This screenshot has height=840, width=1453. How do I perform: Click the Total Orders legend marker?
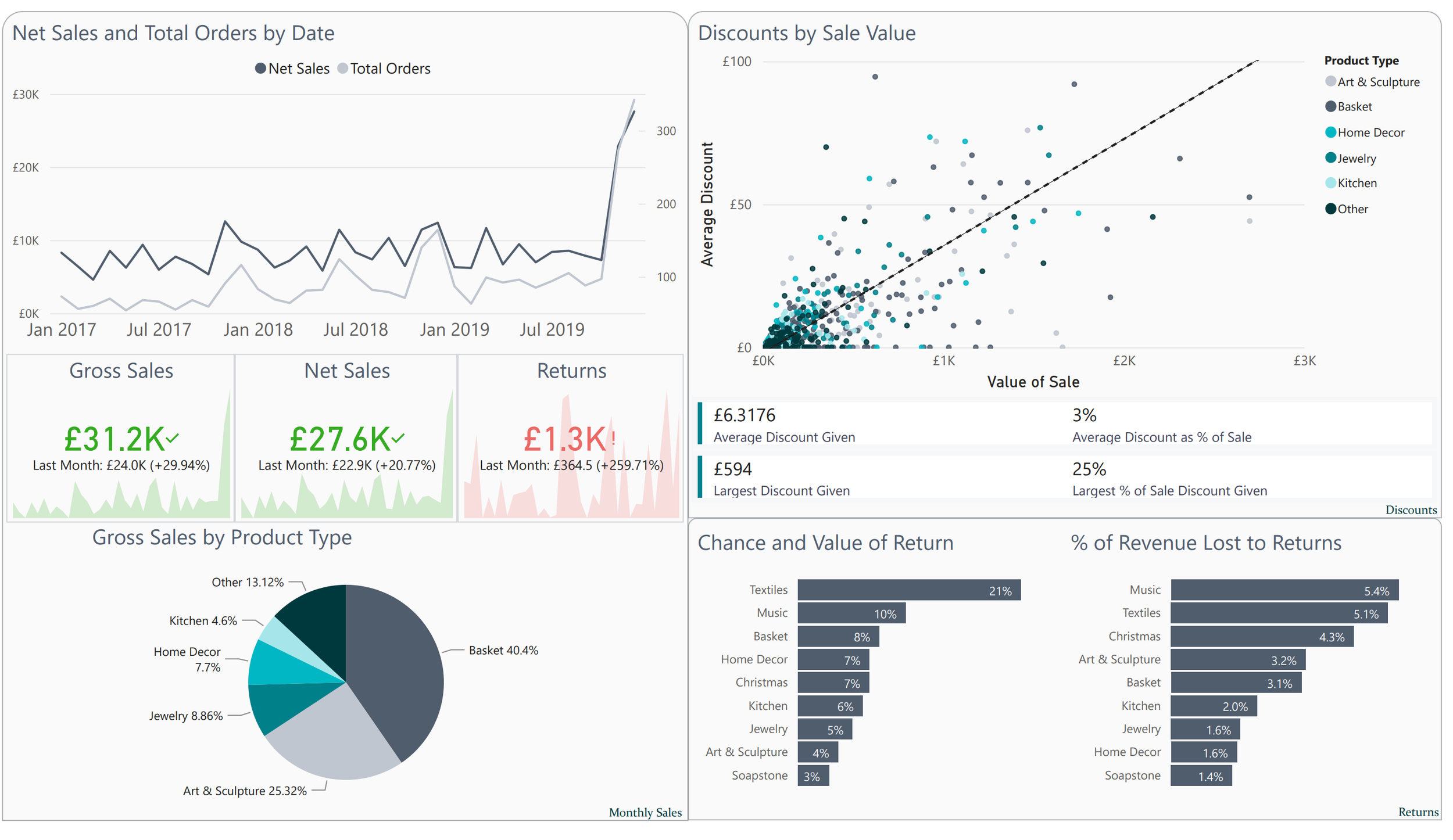click(343, 69)
